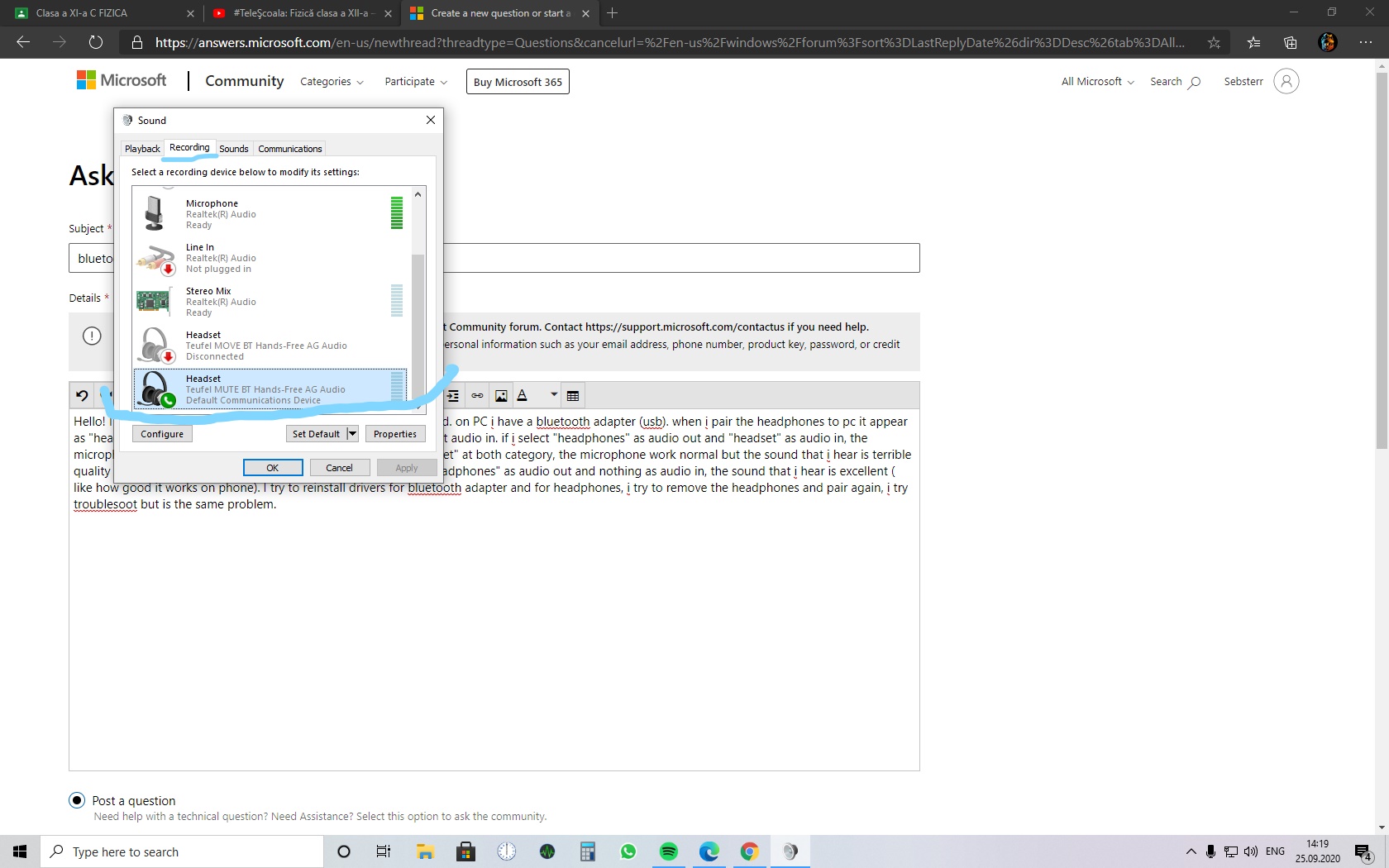Select the Post a question radio button
The image size is (1389, 868).
(x=77, y=800)
